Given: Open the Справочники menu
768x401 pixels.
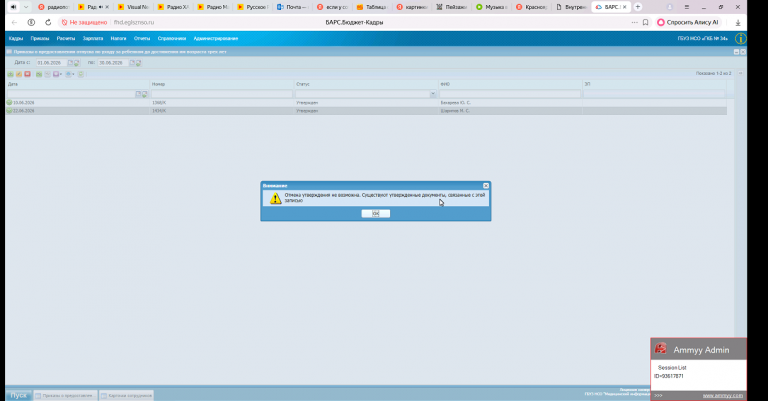Looking at the screenshot, I should click(171, 38).
